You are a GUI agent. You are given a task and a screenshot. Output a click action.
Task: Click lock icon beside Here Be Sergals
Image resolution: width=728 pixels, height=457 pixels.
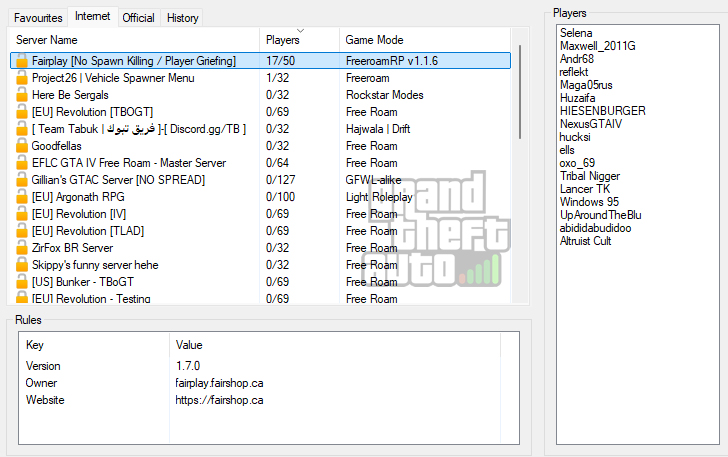pyautogui.click(x=22, y=95)
